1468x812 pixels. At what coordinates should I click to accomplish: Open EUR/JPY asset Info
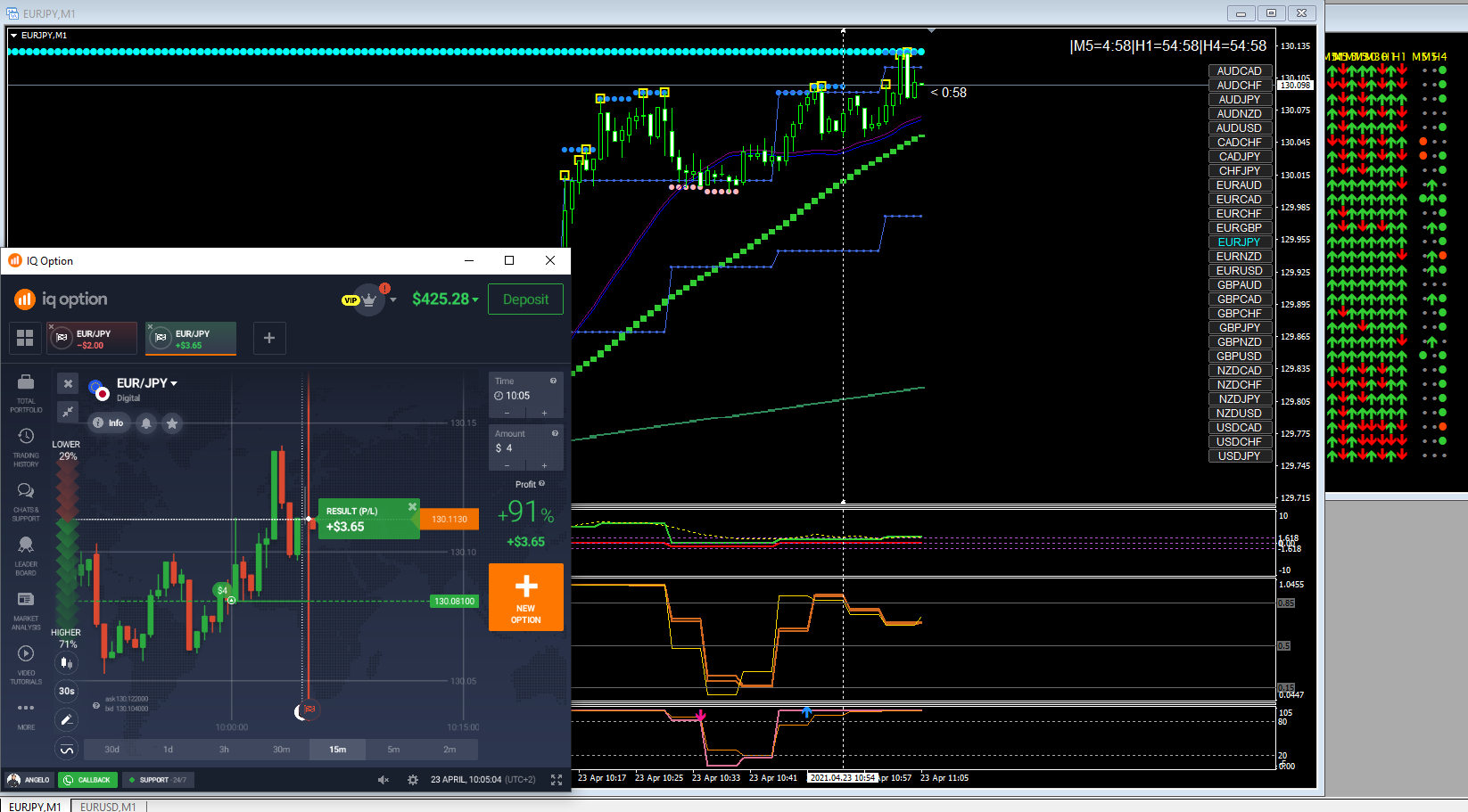click(x=108, y=423)
